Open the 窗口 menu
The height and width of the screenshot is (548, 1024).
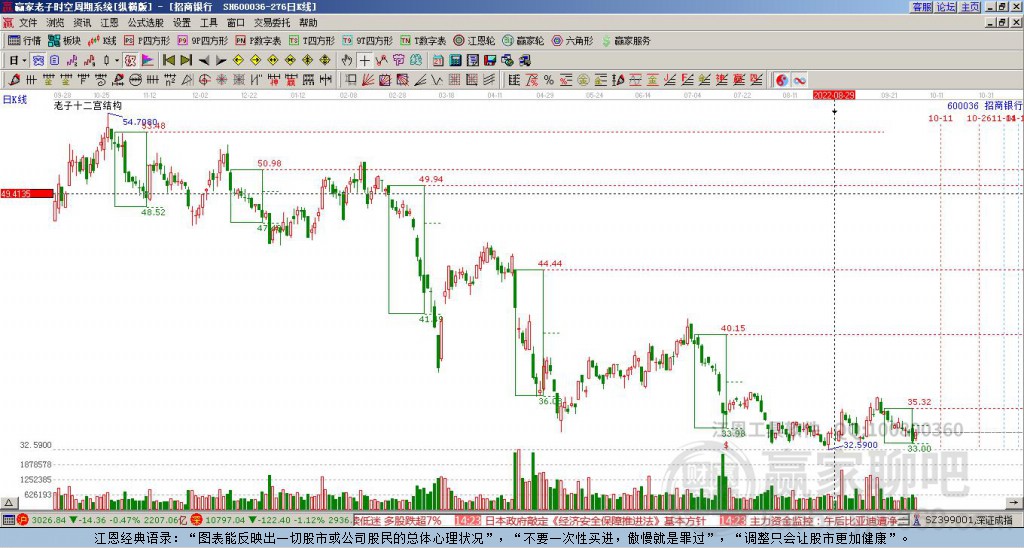236,23
